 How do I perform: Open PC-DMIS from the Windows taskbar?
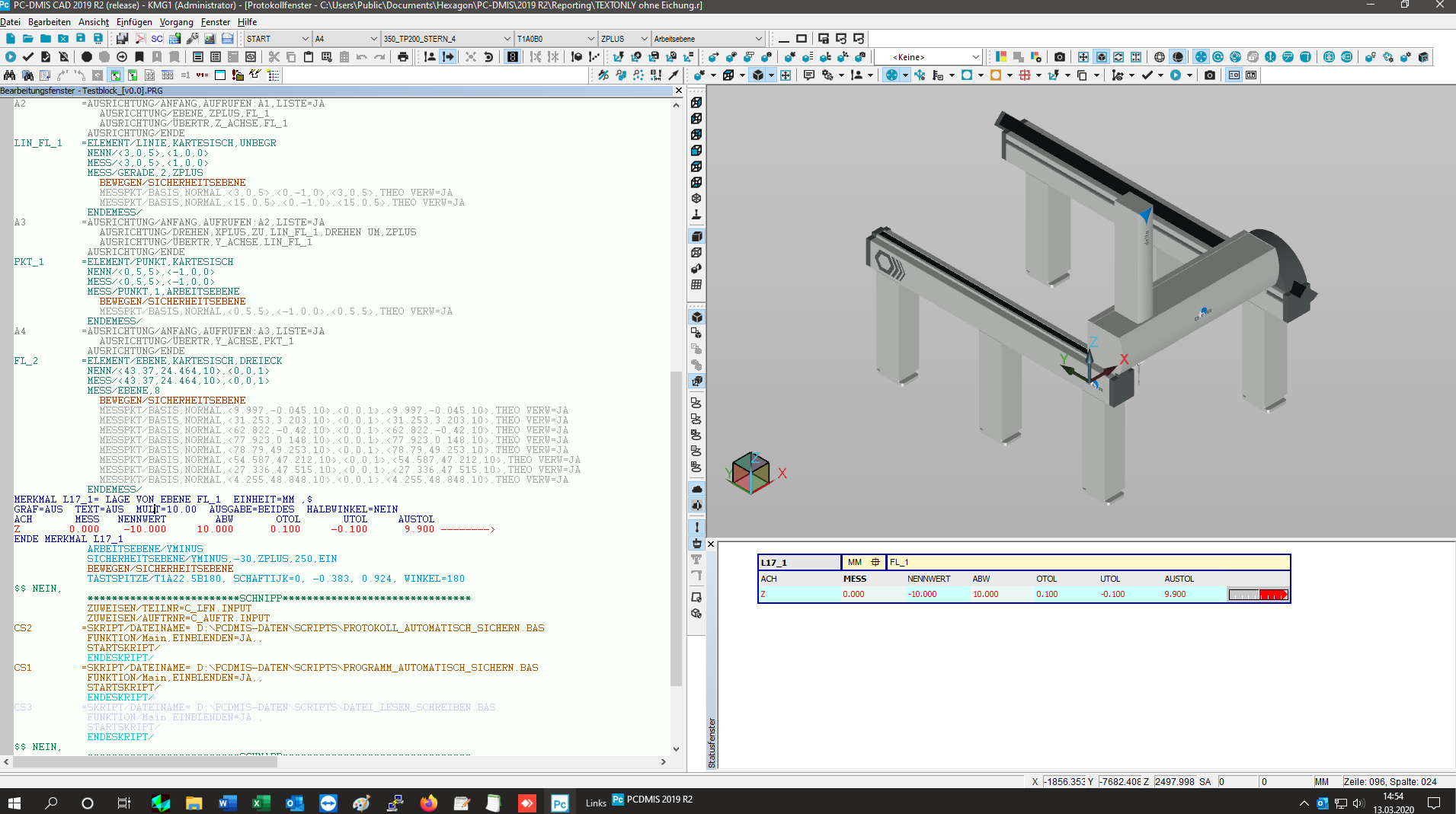[x=560, y=803]
